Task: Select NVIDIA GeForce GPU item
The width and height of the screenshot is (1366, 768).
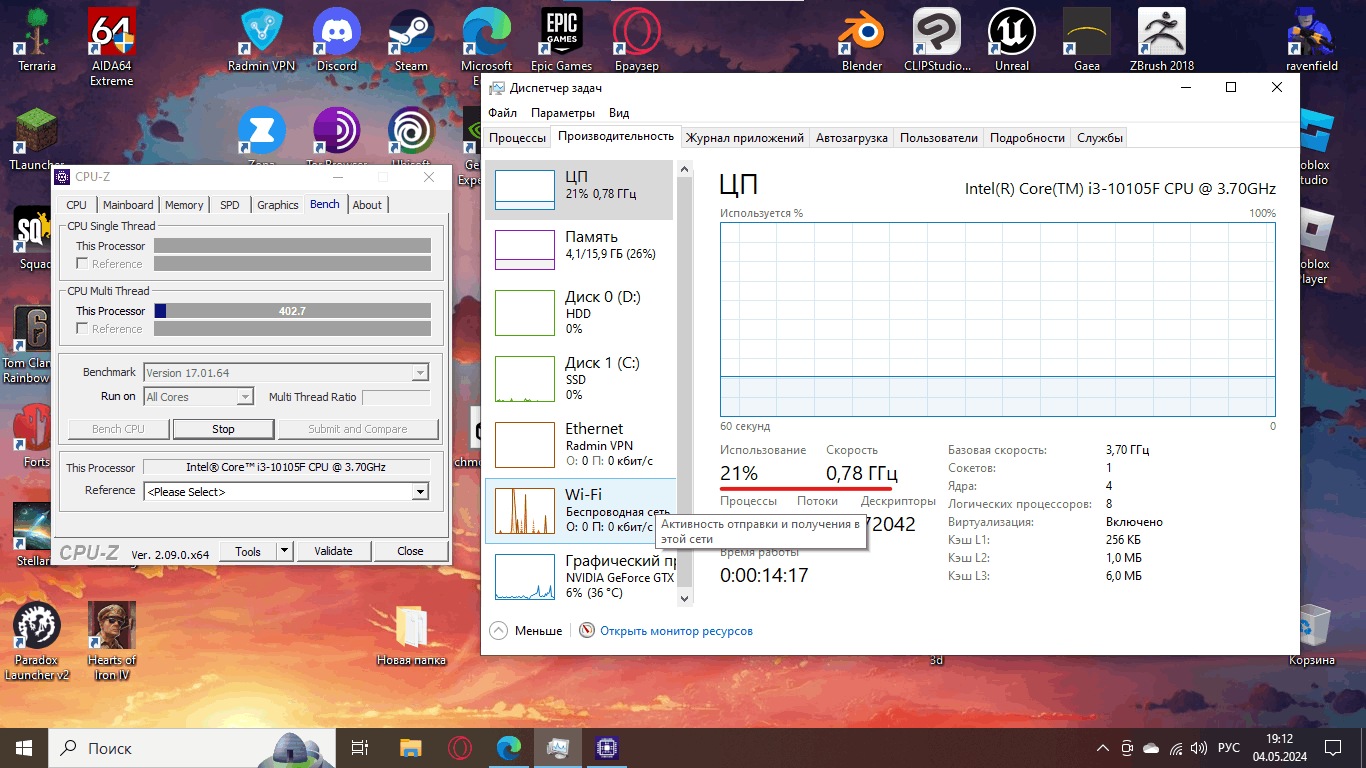Action: click(x=579, y=576)
